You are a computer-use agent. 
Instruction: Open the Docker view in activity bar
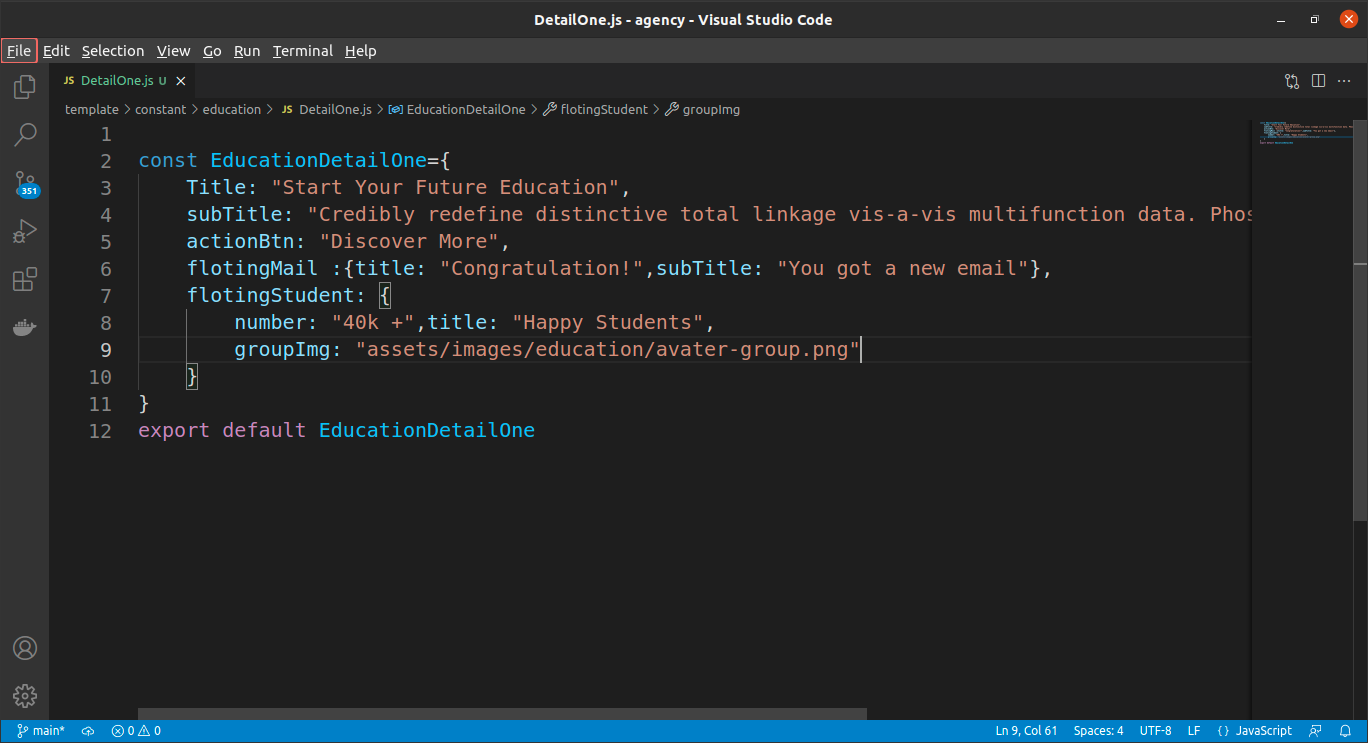[24, 327]
